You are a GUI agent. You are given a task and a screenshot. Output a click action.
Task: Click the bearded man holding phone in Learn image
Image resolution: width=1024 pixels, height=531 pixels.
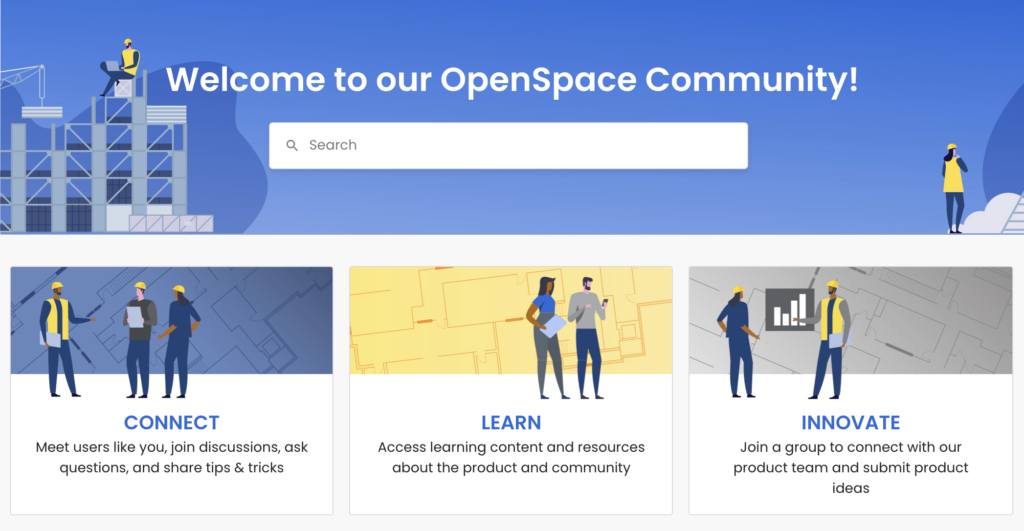(587, 335)
